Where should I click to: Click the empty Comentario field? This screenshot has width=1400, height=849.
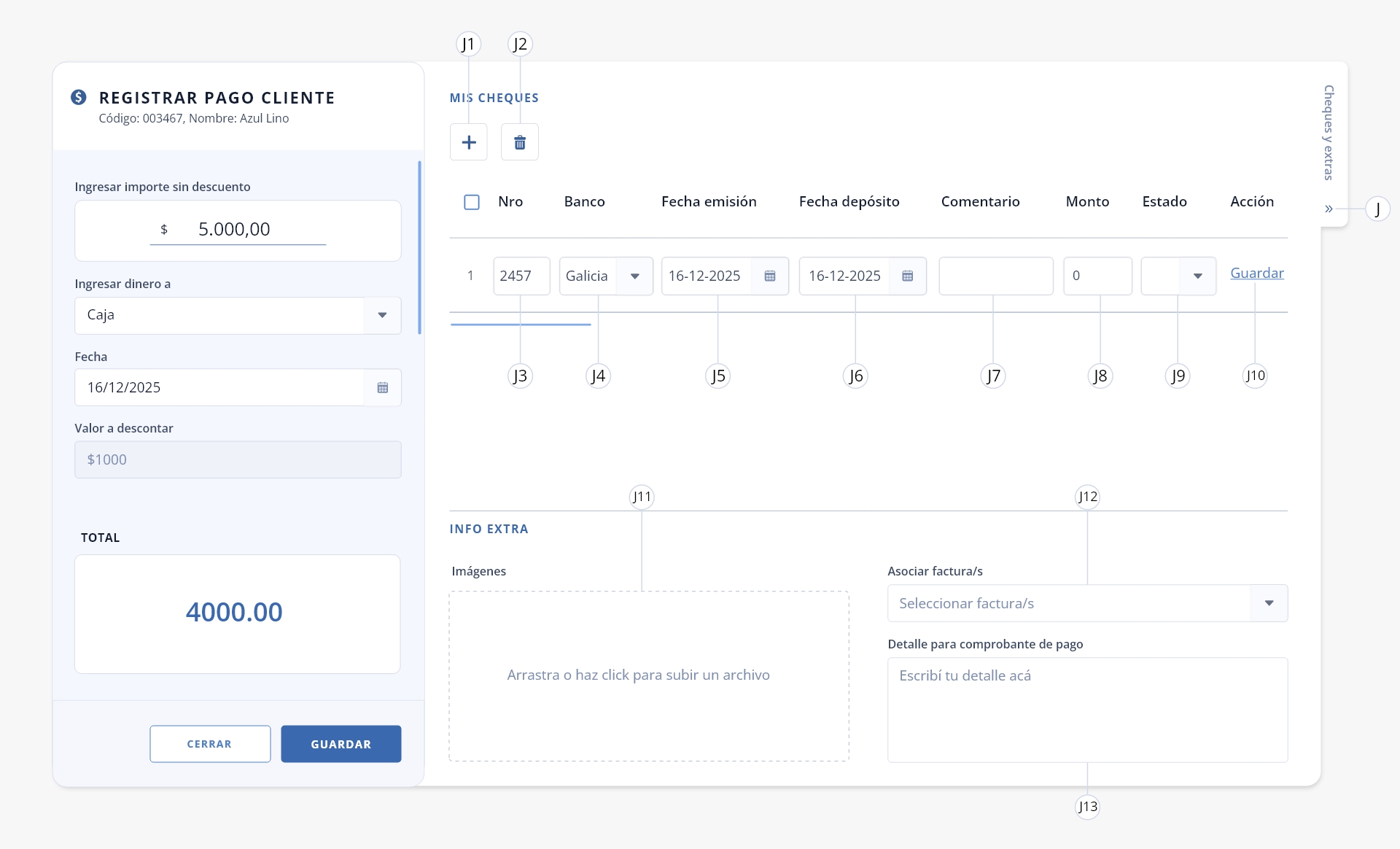(x=996, y=276)
